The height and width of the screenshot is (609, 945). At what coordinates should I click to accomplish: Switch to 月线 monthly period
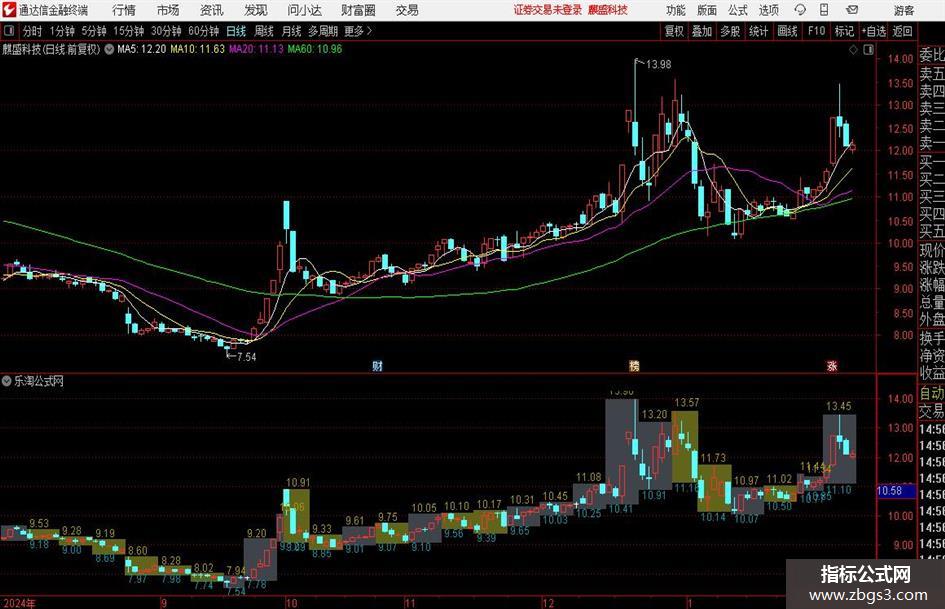pyautogui.click(x=292, y=31)
